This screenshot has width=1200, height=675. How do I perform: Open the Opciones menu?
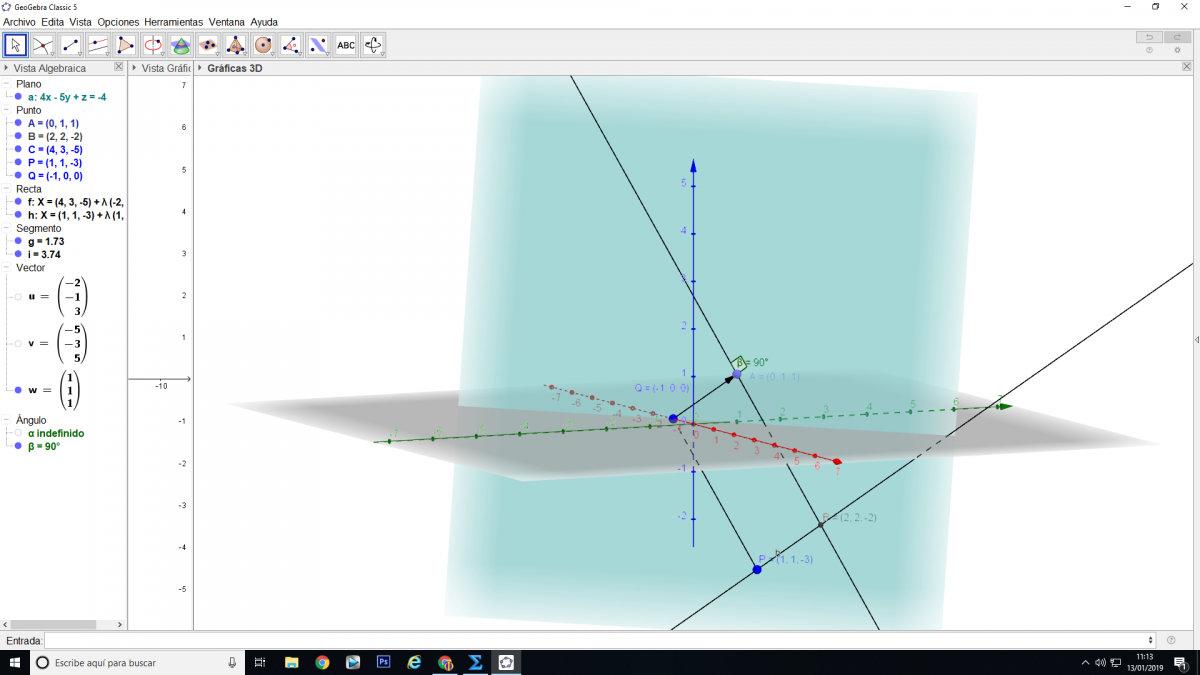pyautogui.click(x=118, y=21)
